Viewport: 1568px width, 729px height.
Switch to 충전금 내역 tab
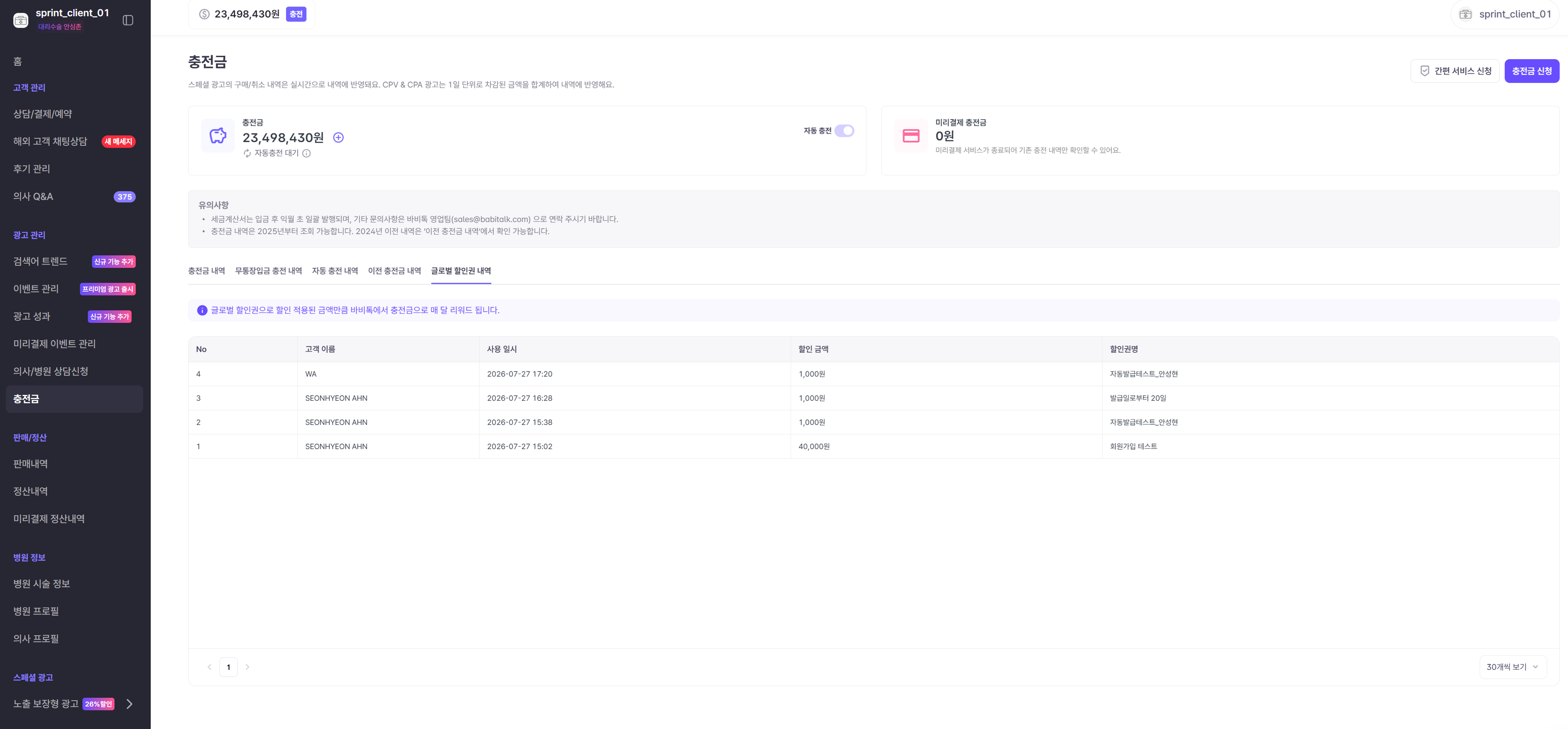coord(207,271)
